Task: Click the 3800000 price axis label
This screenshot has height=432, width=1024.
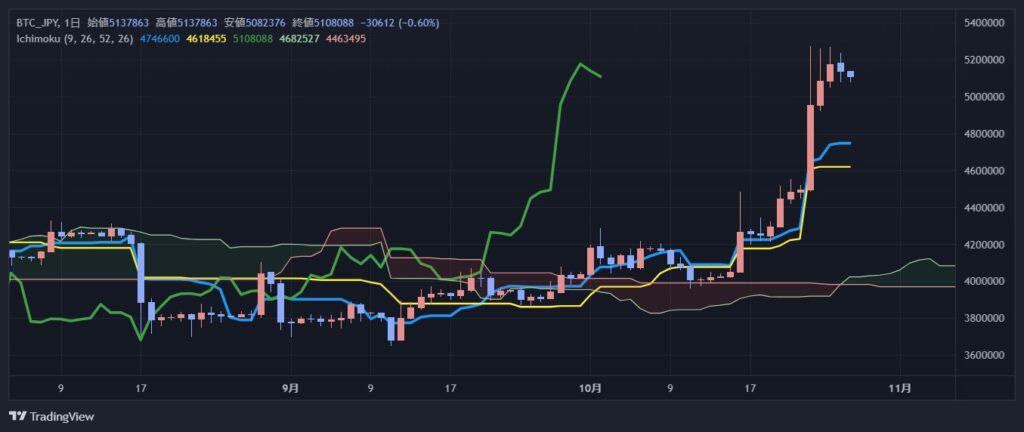Action: (984, 318)
